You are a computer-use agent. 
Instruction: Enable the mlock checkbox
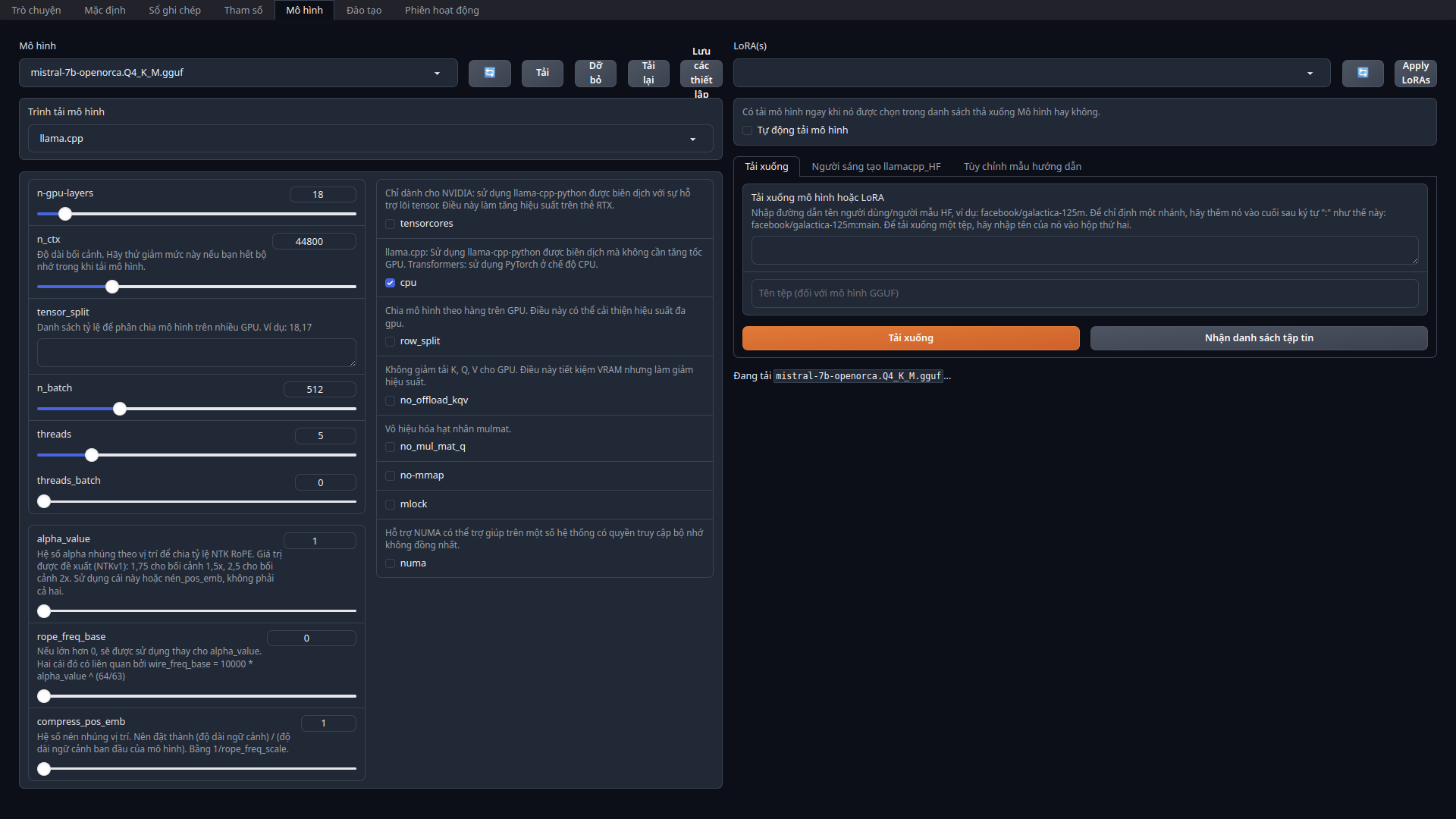click(391, 504)
